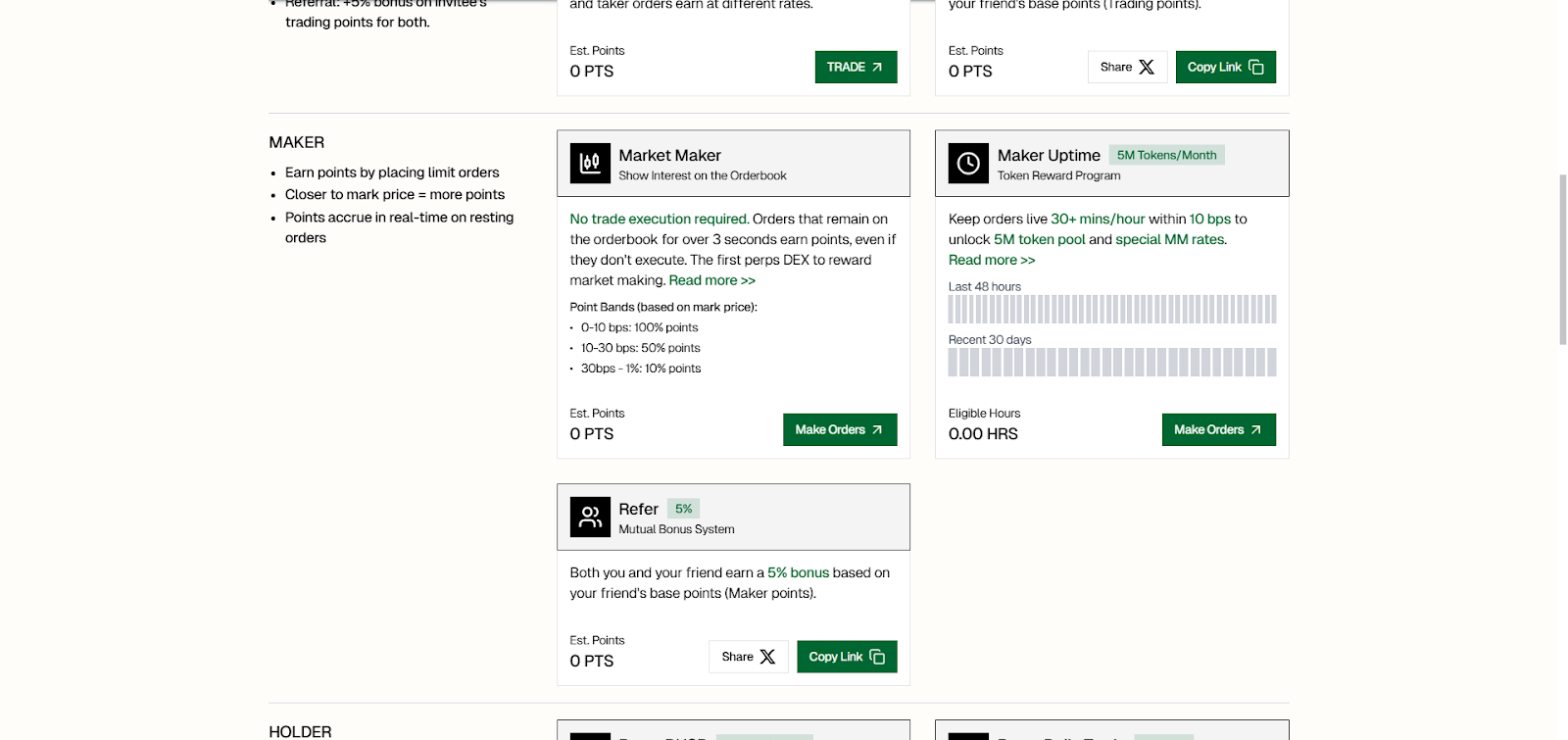Open Read more link in Market Maker card
This screenshot has height=740, width=1568.
[x=712, y=280]
